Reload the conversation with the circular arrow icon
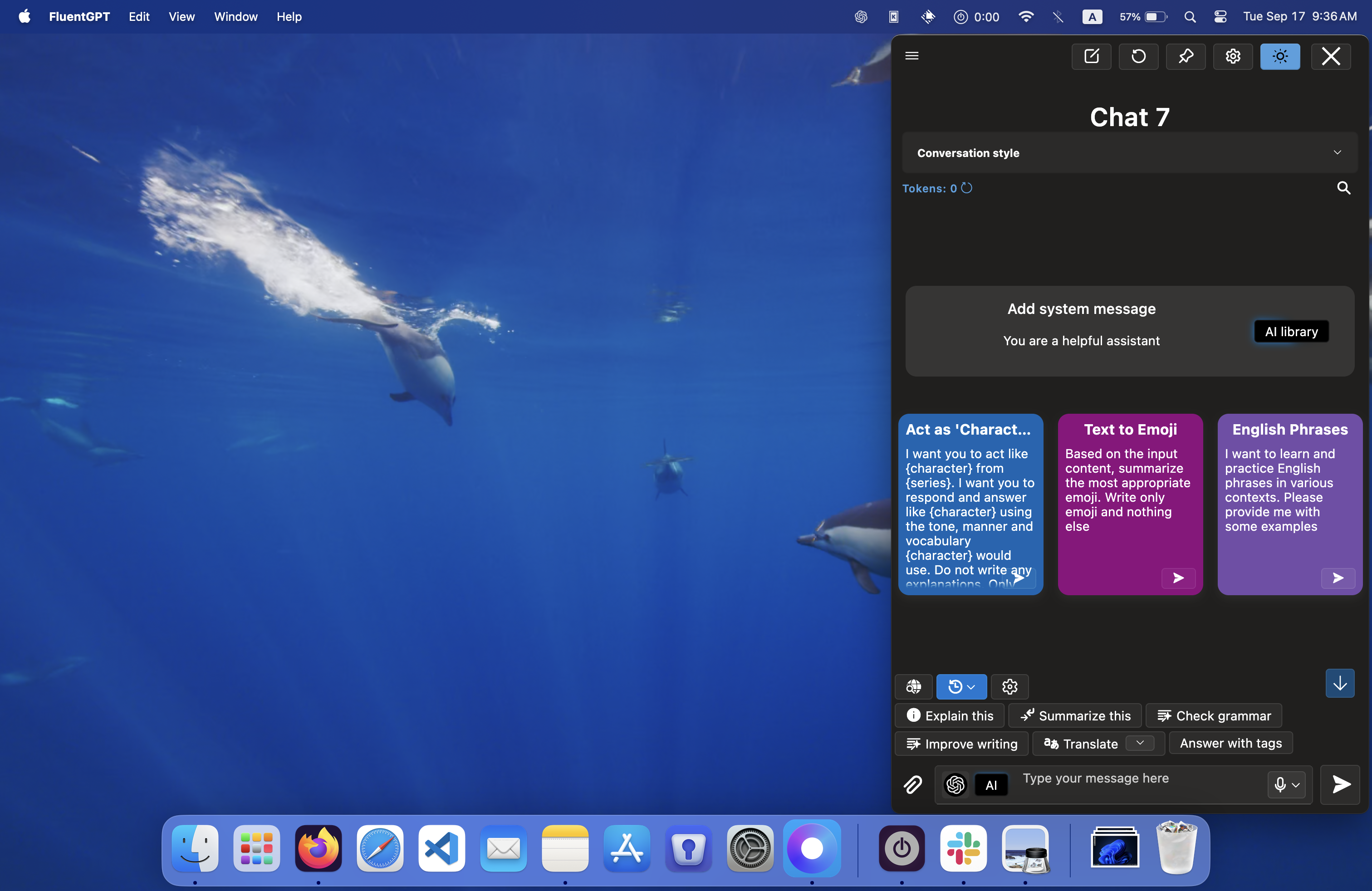The height and width of the screenshot is (891, 1372). [x=1138, y=56]
